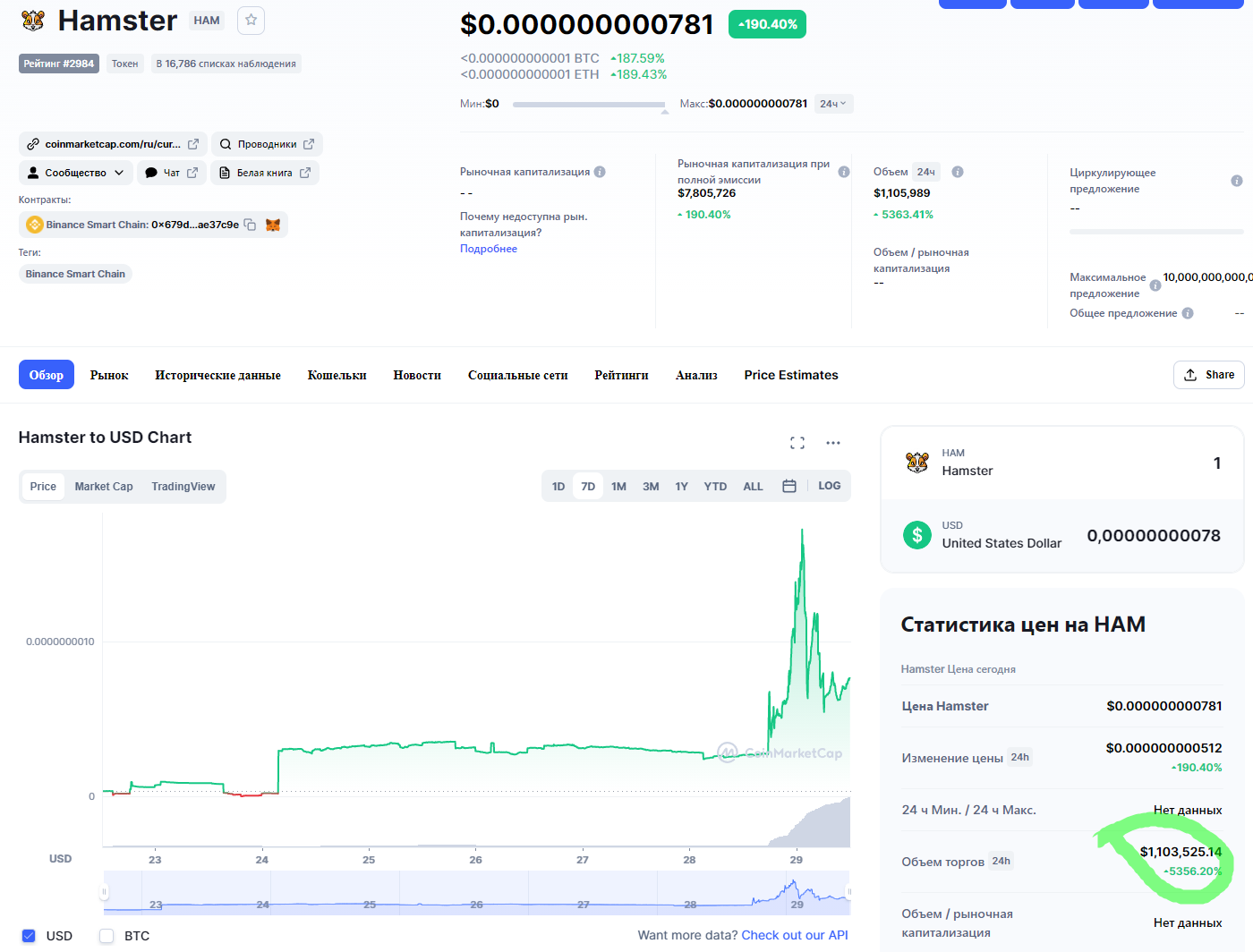The width and height of the screenshot is (1253, 952).
Task: Select the Market Cap chart tab
Action: pyautogui.click(x=104, y=487)
